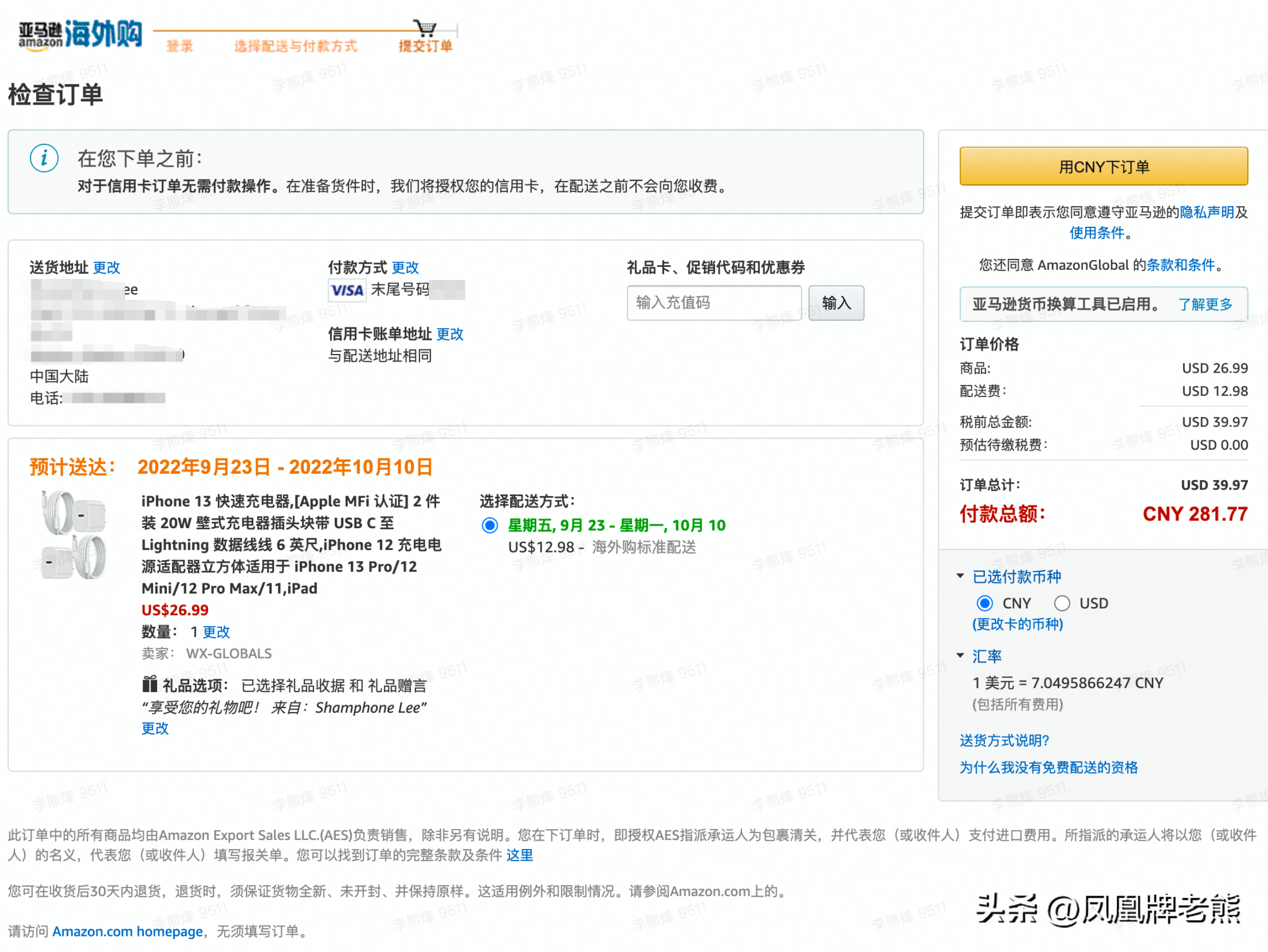Click the seller name WX-GLOBALS
Image resolution: width=1268 pixels, height=952 pixels.
229,653
